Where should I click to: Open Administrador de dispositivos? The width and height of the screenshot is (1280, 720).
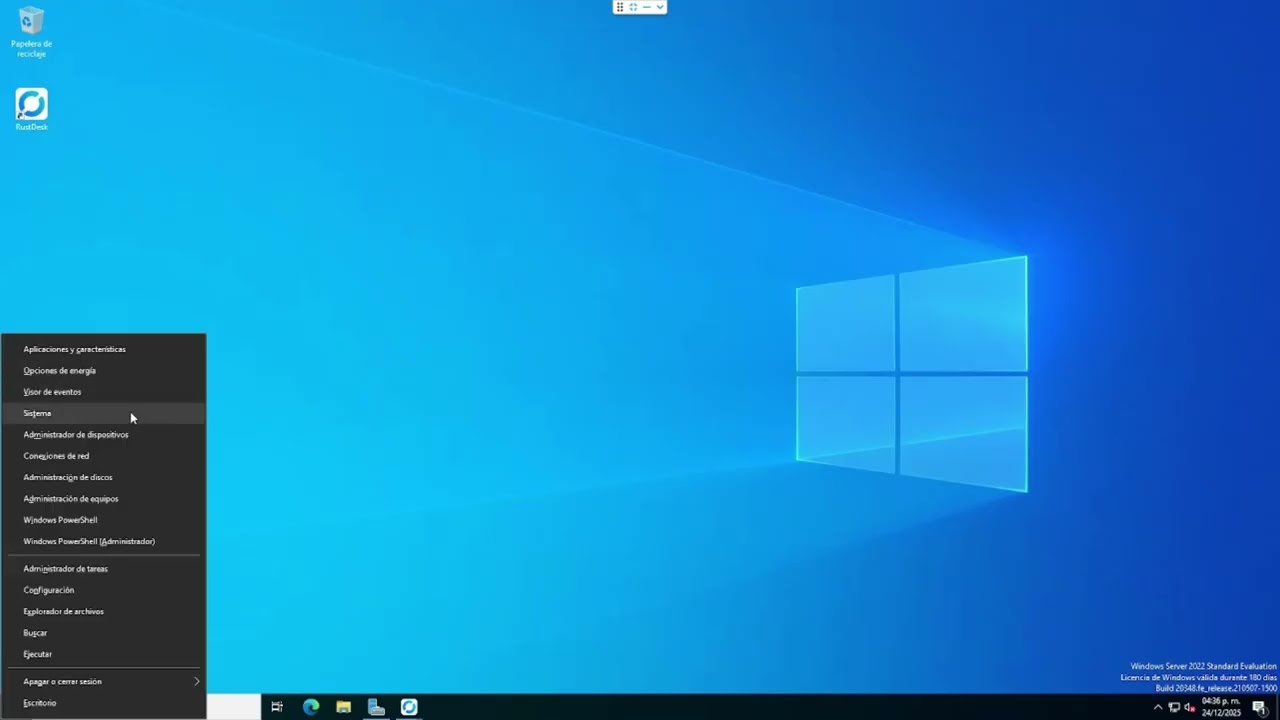(104, 434)
